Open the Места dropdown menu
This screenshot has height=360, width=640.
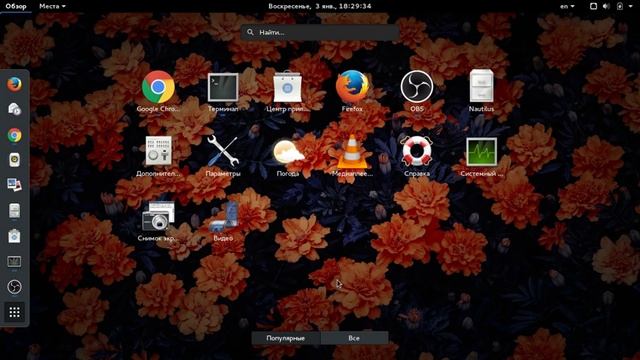point(52,6)
